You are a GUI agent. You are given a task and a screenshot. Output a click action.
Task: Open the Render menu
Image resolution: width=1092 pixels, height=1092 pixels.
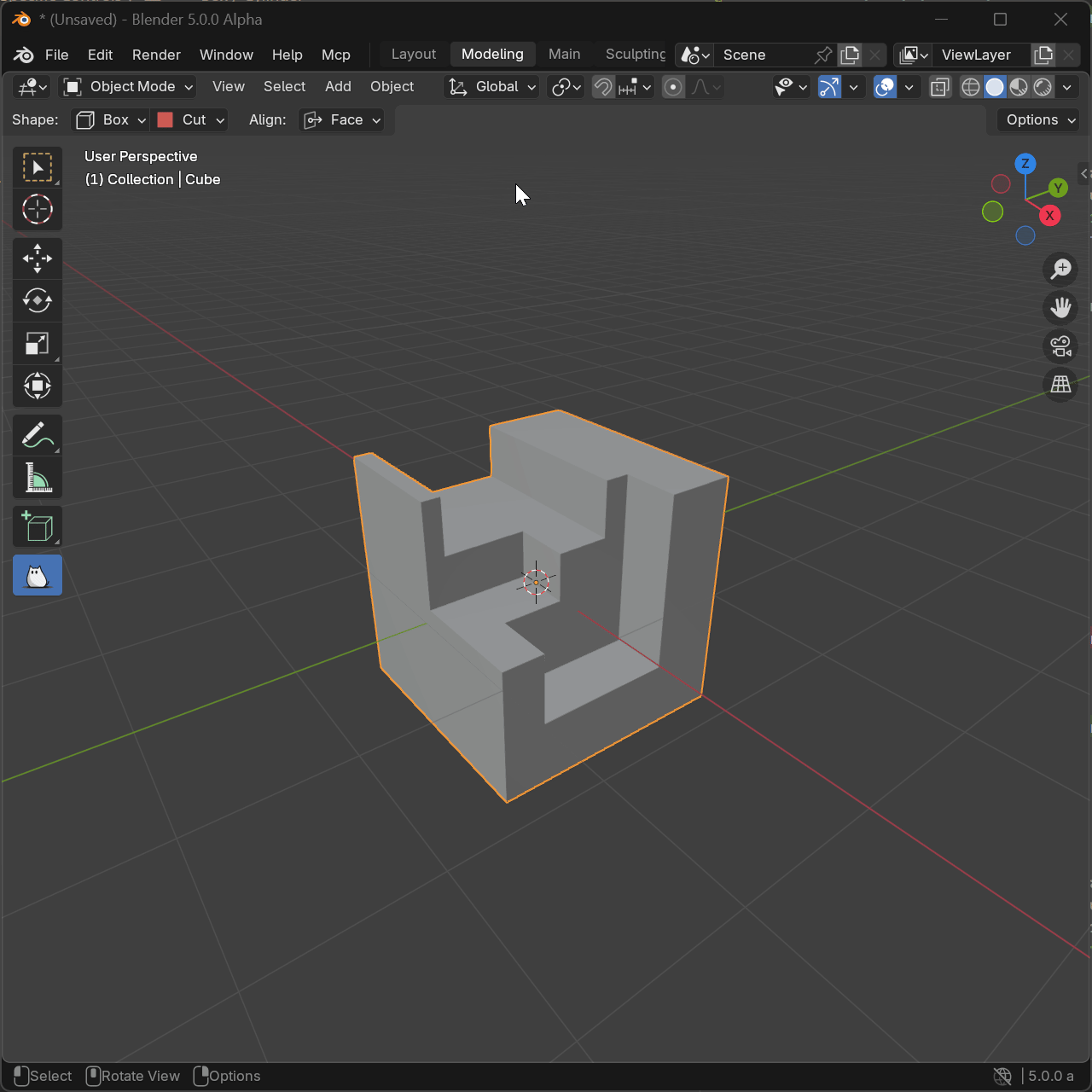156,55
